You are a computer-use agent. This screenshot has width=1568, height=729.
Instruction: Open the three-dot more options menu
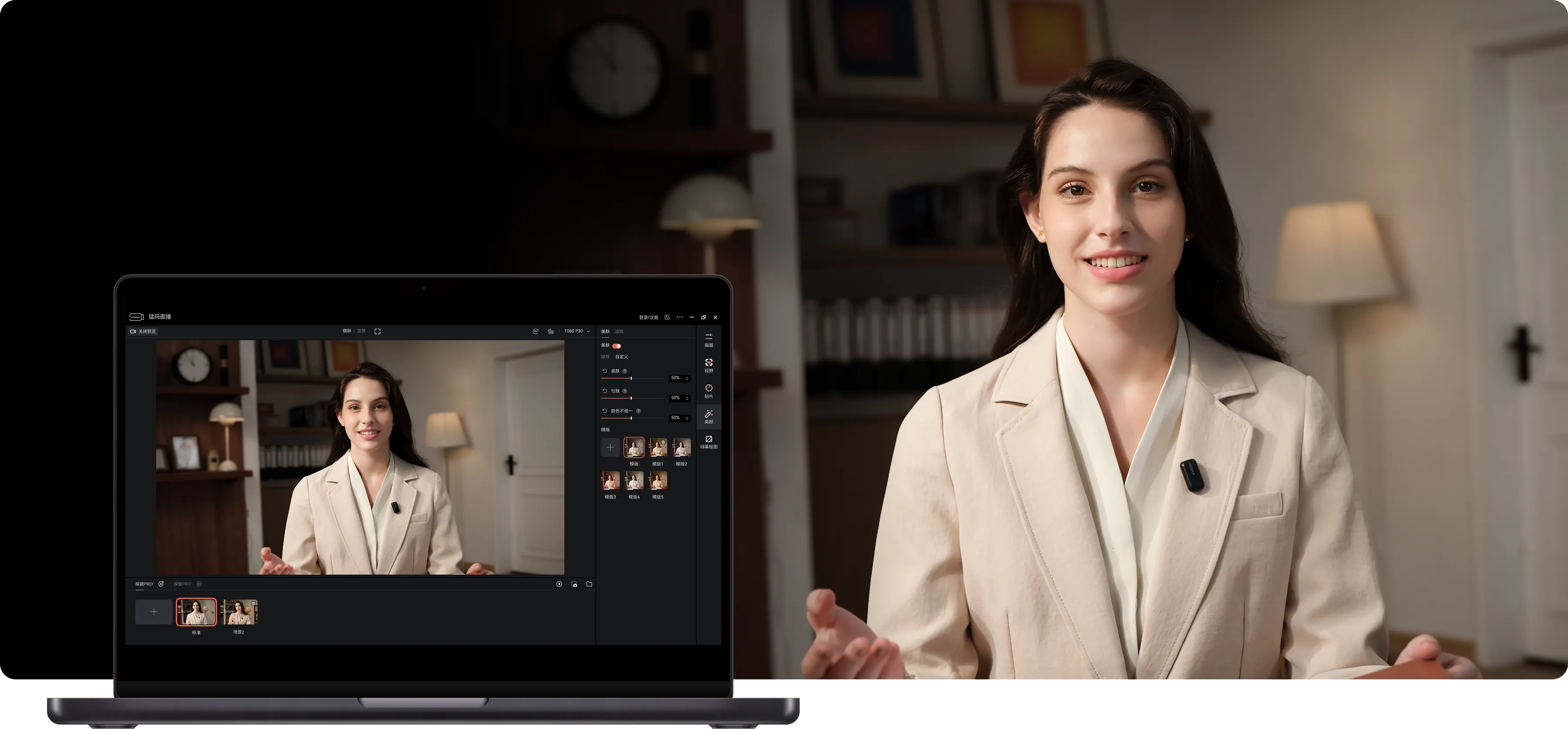pos(680,317)
